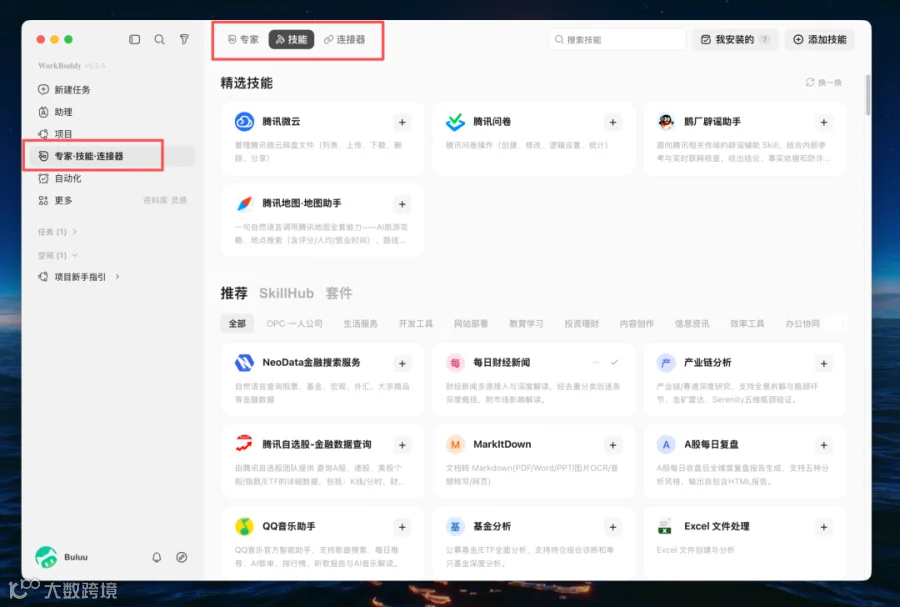
Task: Filter by 开发工具 category
Action: click(416, 324)
